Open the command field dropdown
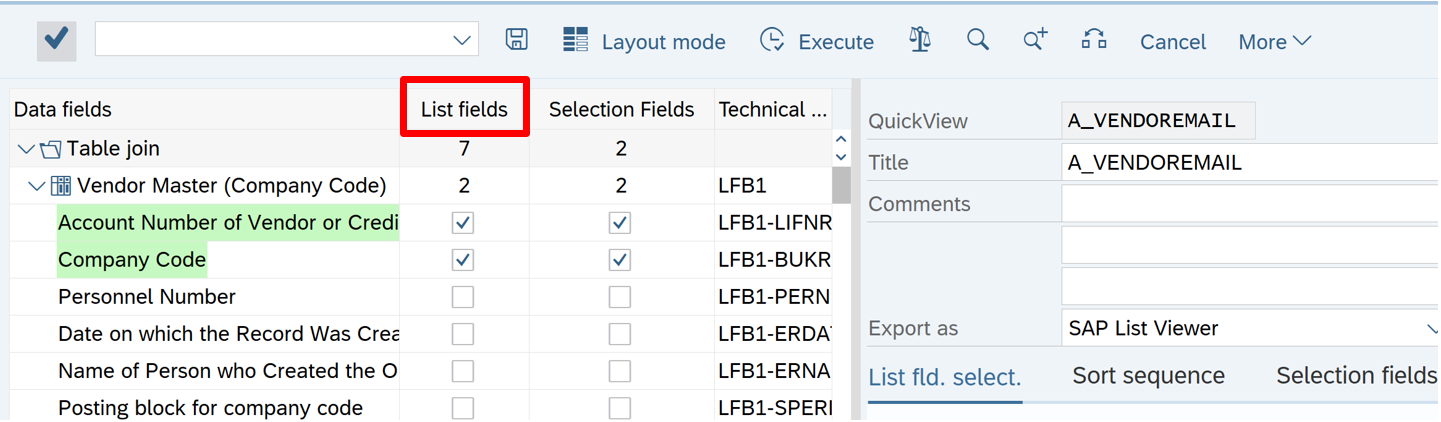Viewport: 1441px width, 422px height. coord(461,41)
